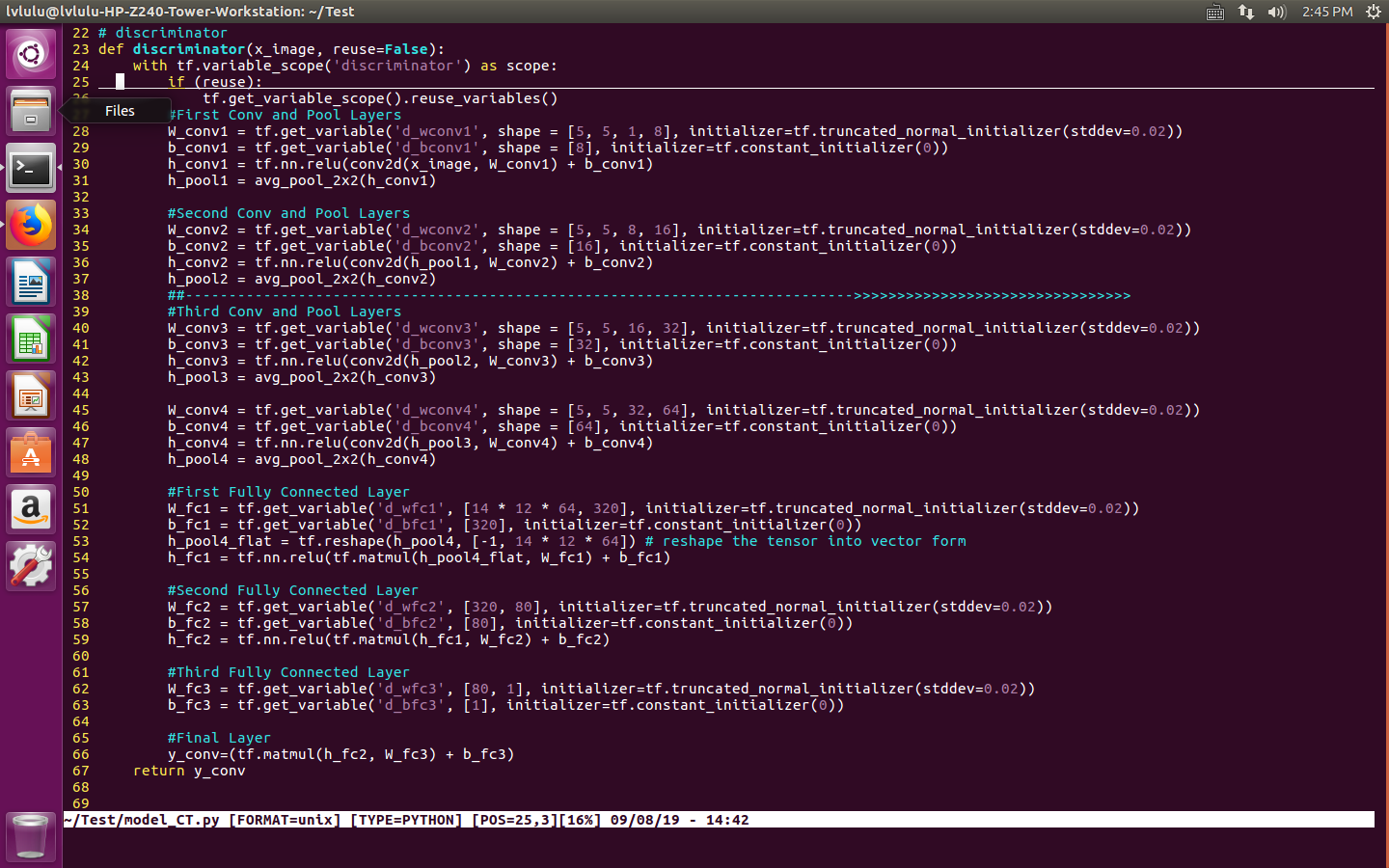The image size is (1389, 868).
Task: Click the y_conv matmul assignment line
Action: point(340,754)
